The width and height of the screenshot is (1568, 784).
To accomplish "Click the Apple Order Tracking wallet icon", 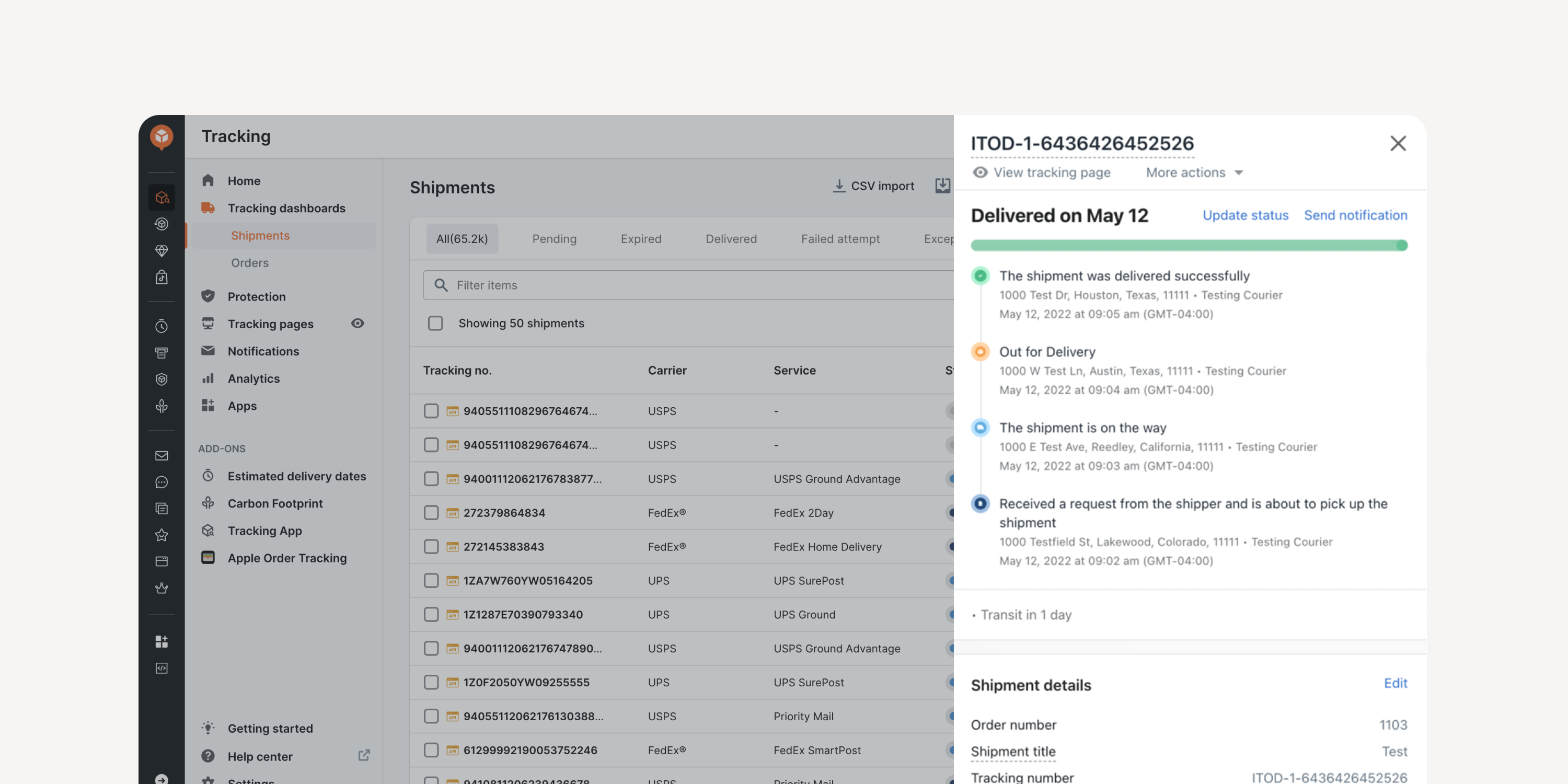I will tap(207, 558).
